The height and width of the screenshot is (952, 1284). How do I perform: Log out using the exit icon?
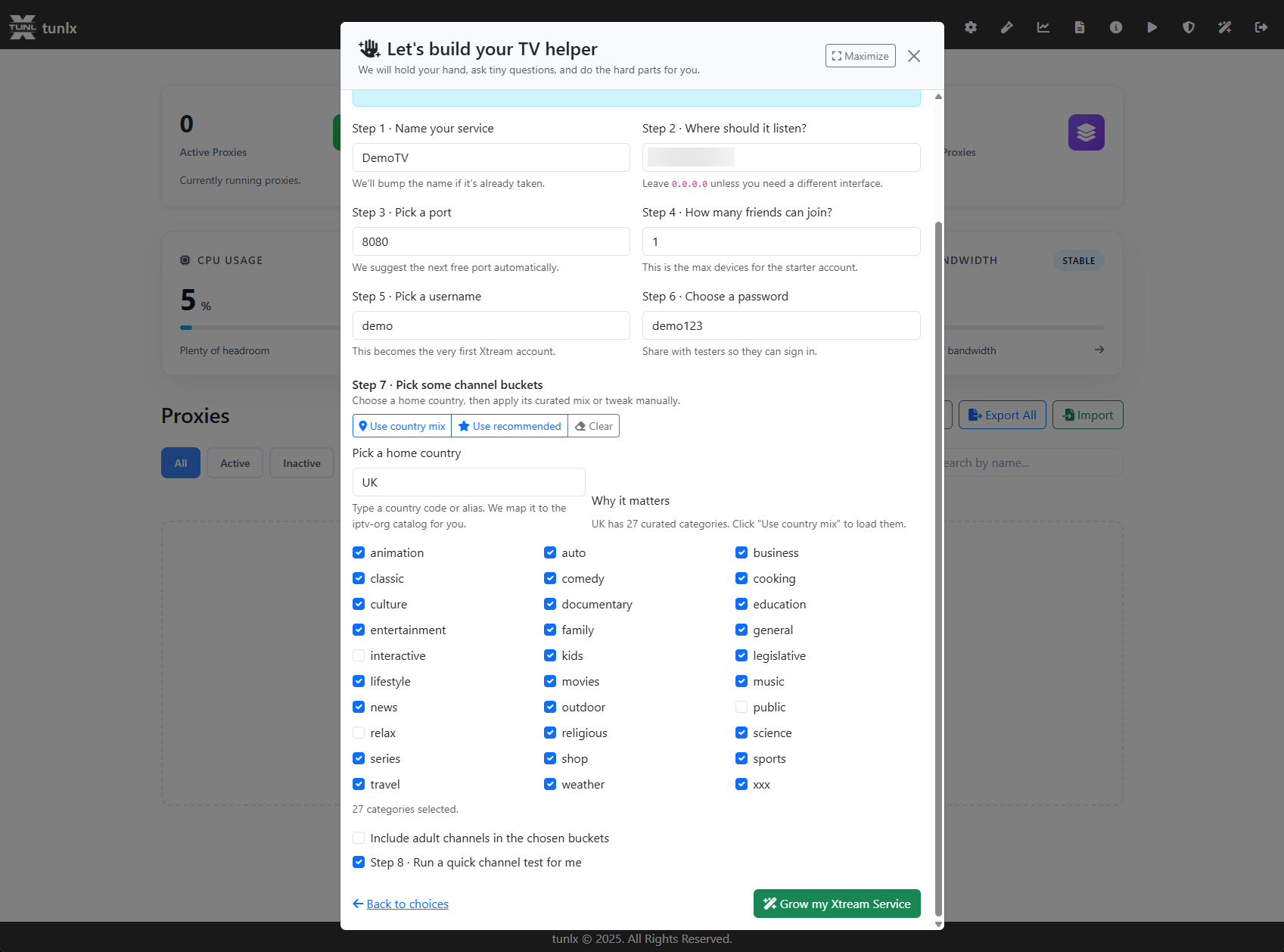point(1261,26)
